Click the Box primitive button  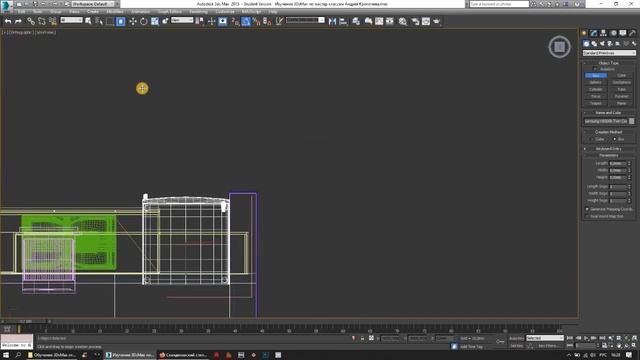click(x=596, y=76)
